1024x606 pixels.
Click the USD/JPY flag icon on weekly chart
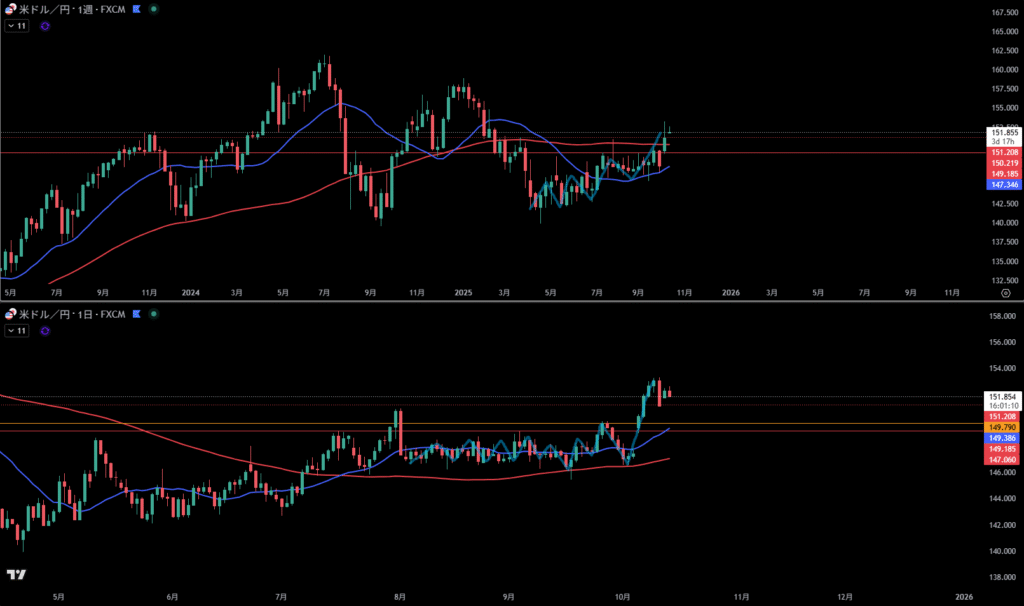tap(10, 8)
